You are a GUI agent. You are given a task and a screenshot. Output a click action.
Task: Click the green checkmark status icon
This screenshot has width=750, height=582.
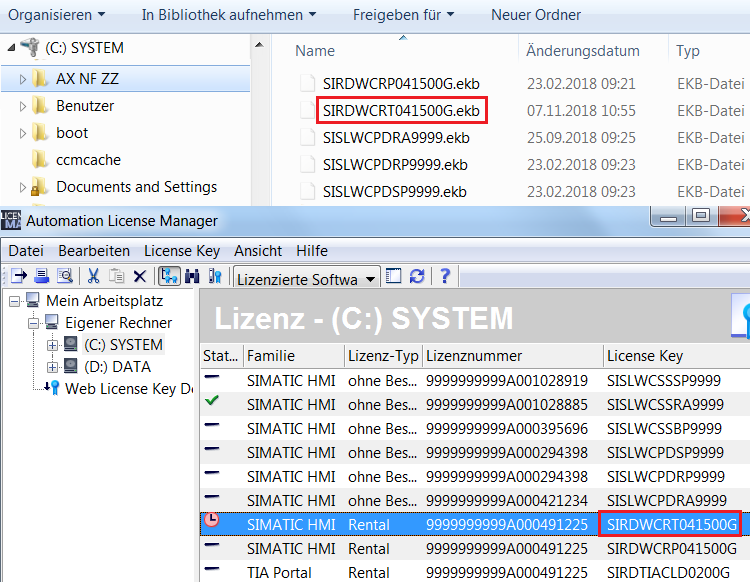[x=211, y=401]
